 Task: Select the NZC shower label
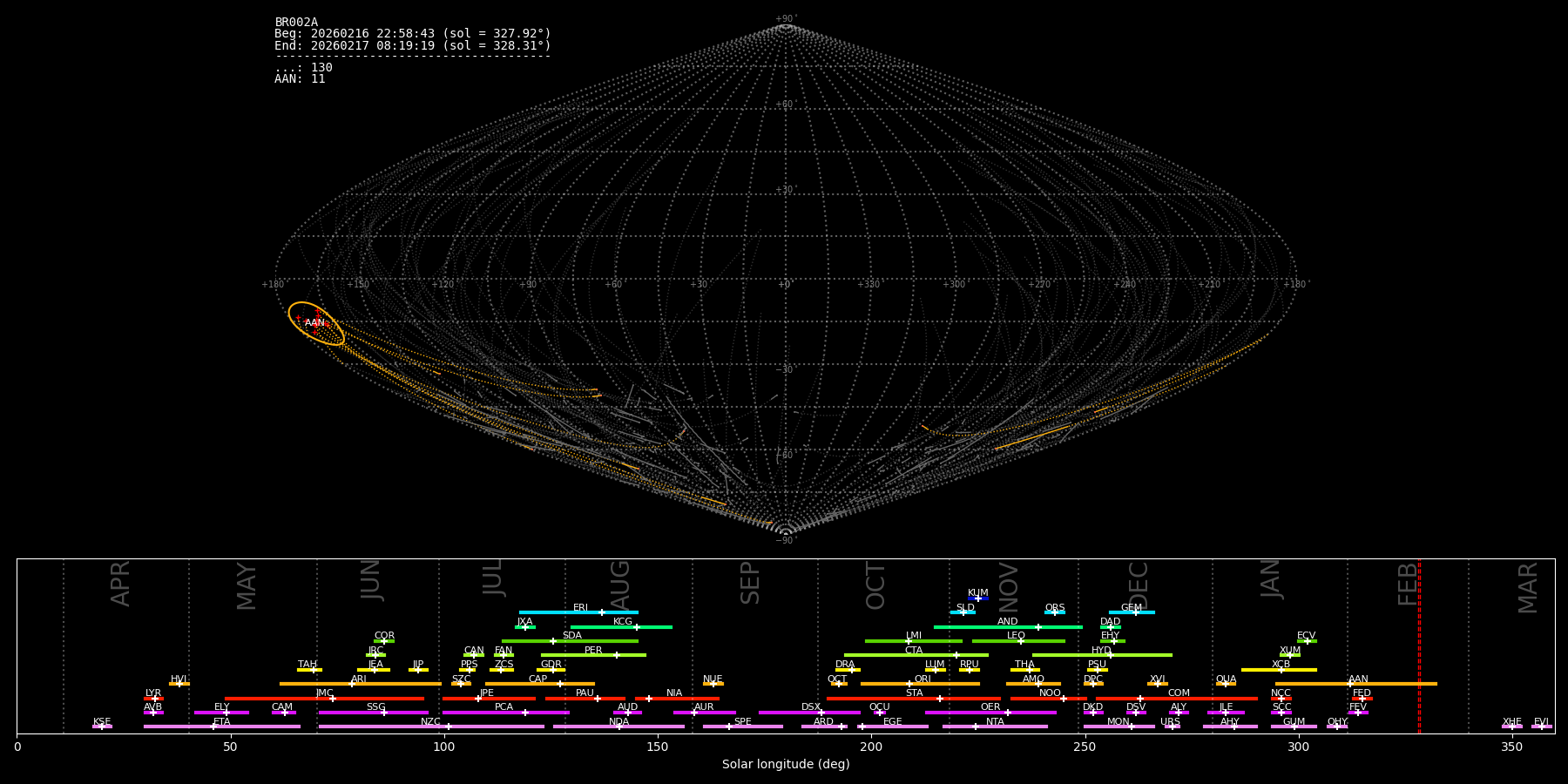tap(430, 722)
